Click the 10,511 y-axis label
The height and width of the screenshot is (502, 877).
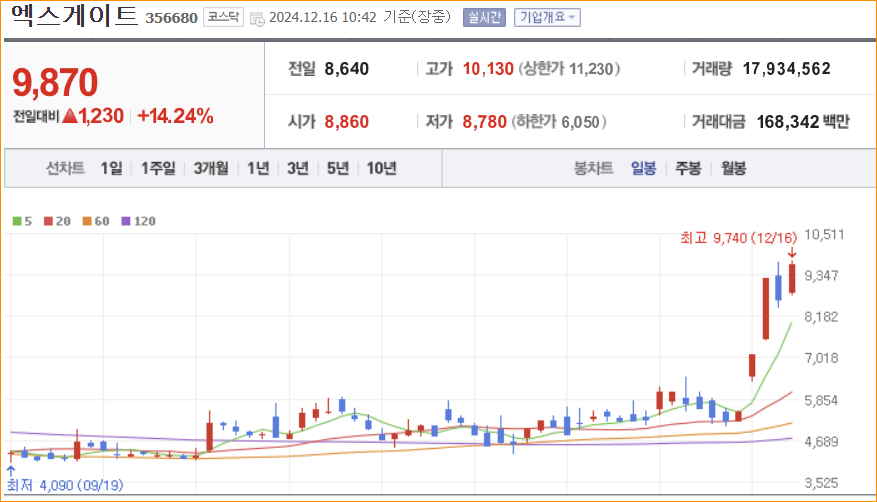tap(824, 235)
